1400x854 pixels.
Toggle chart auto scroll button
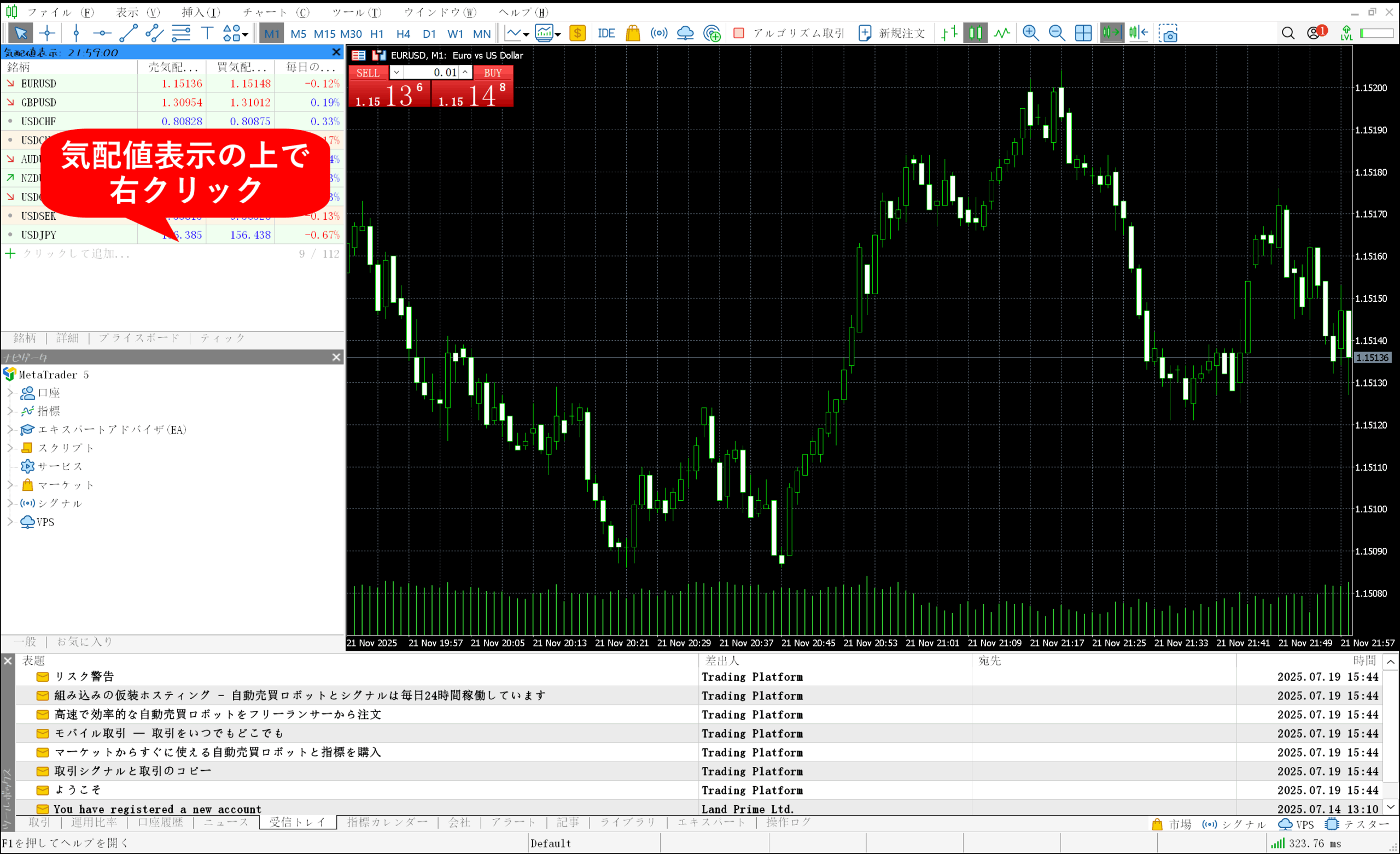[x=1111, y=33]
